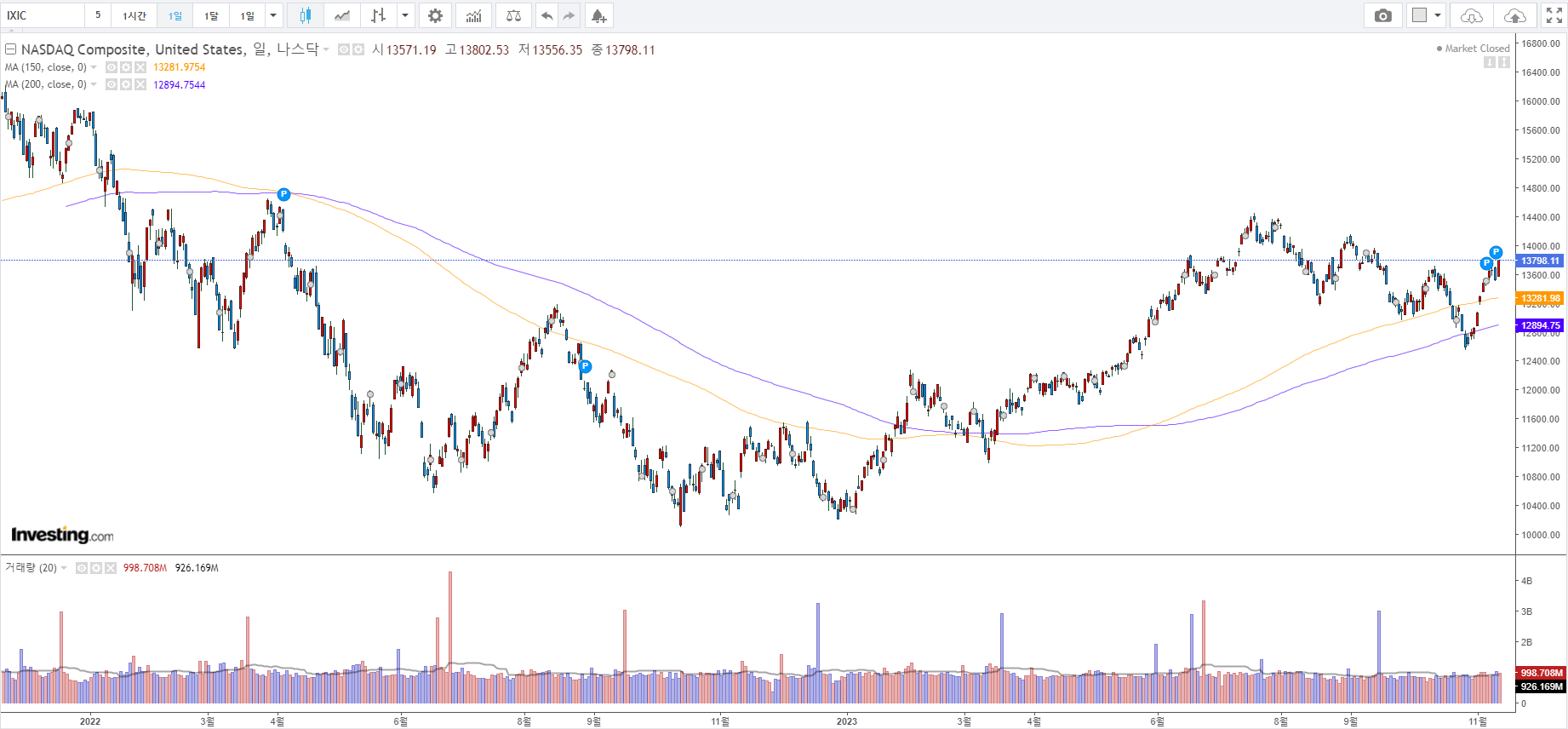Click the 16000.00 price axis label
1568x729 pixels.
1542,101
